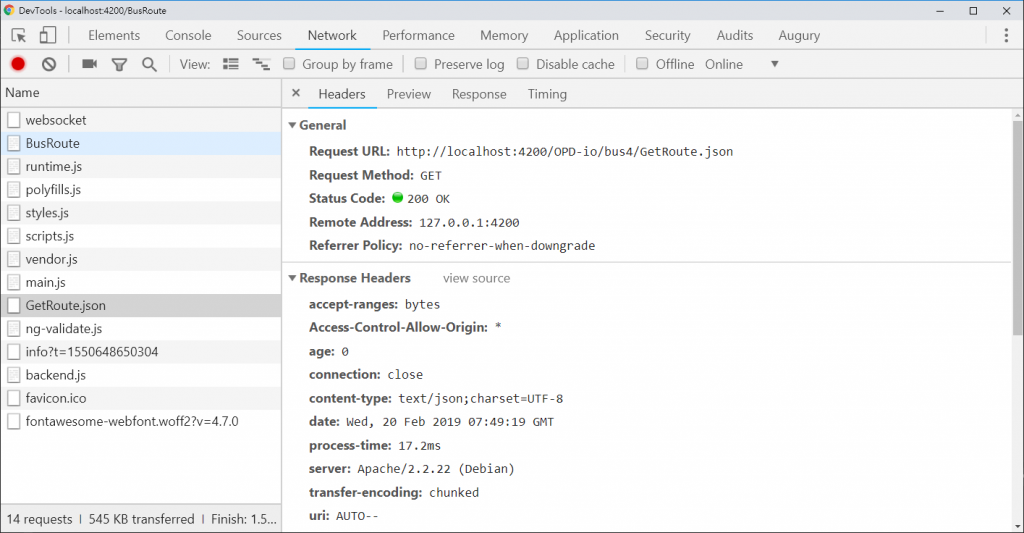The height and width of the screenshot is (533, 1024).
Task: Open network search with magnifier icon
Action: [x=149, y=64]
